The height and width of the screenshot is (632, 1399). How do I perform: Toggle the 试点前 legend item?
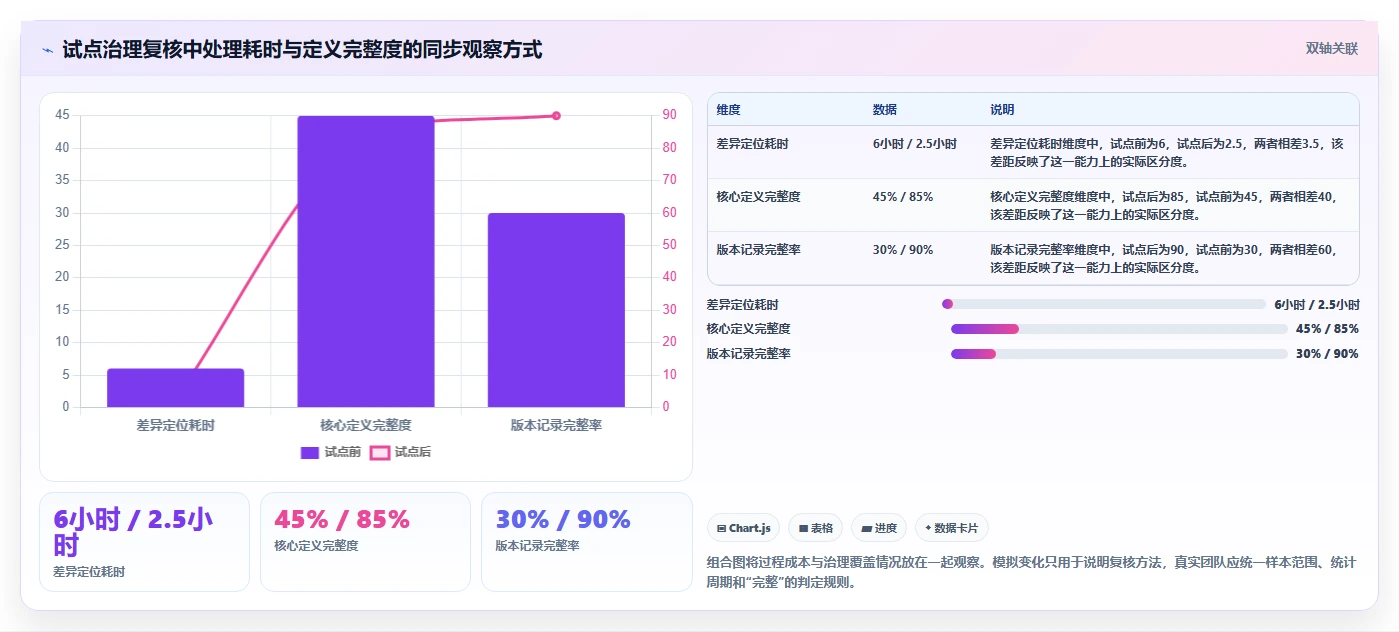[331, 452]
